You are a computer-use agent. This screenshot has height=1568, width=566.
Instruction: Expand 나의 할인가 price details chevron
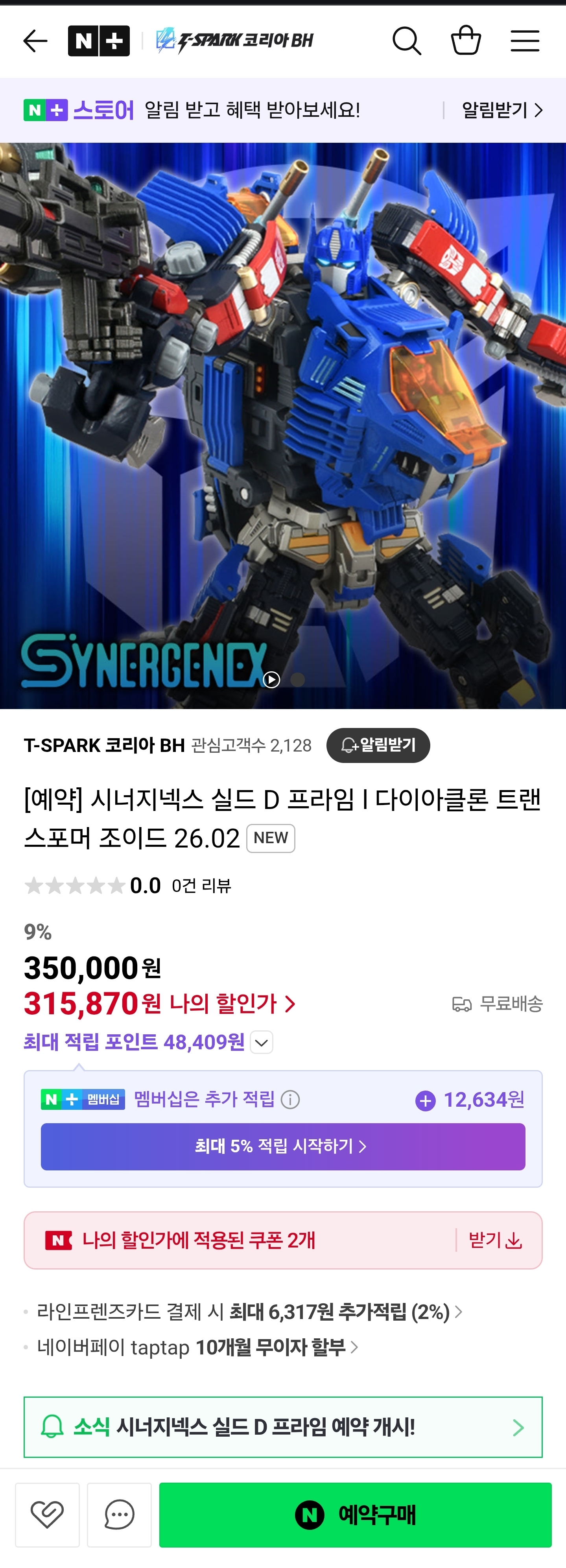click(x=291, y=1004)
